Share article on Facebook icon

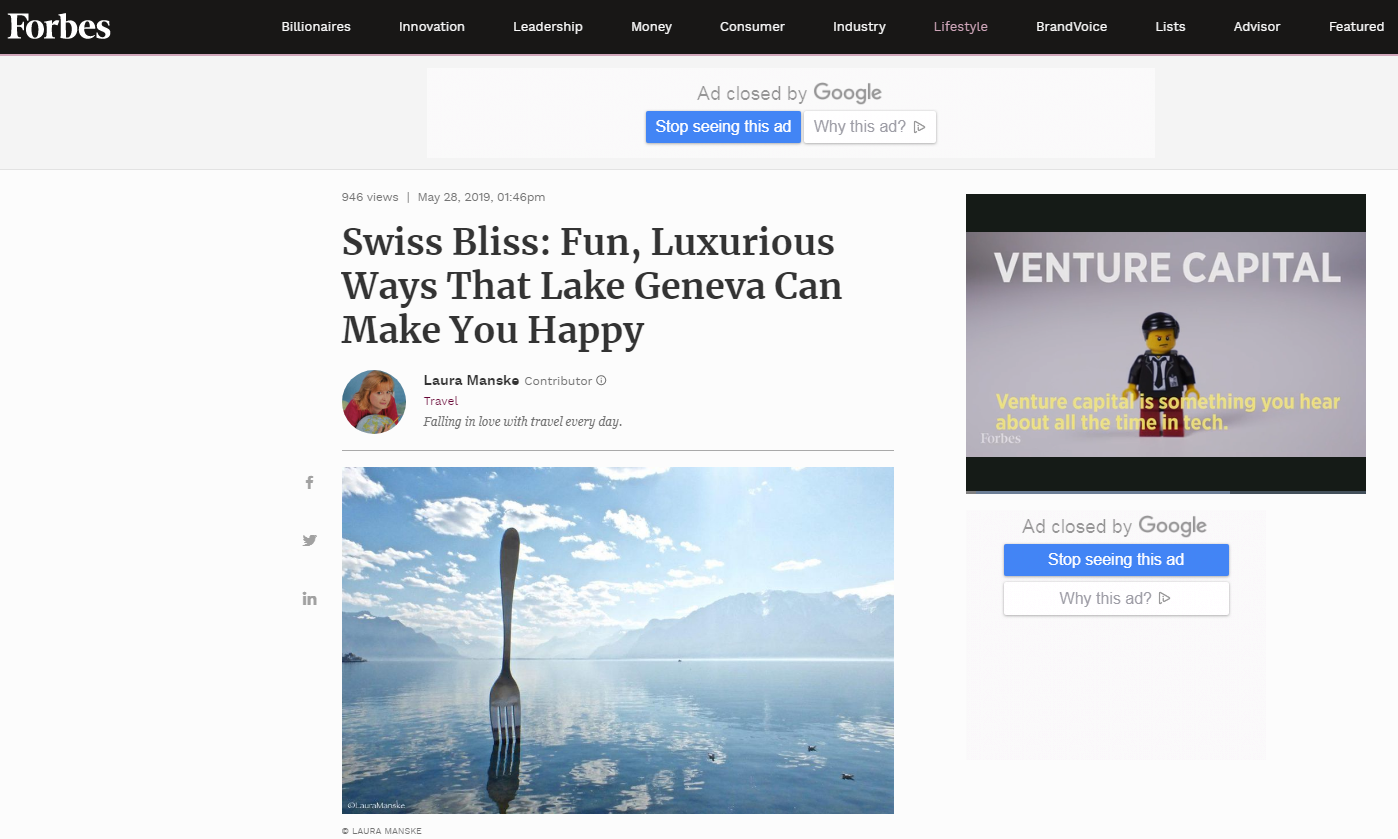pyautogui.click(x=310, y=482)
